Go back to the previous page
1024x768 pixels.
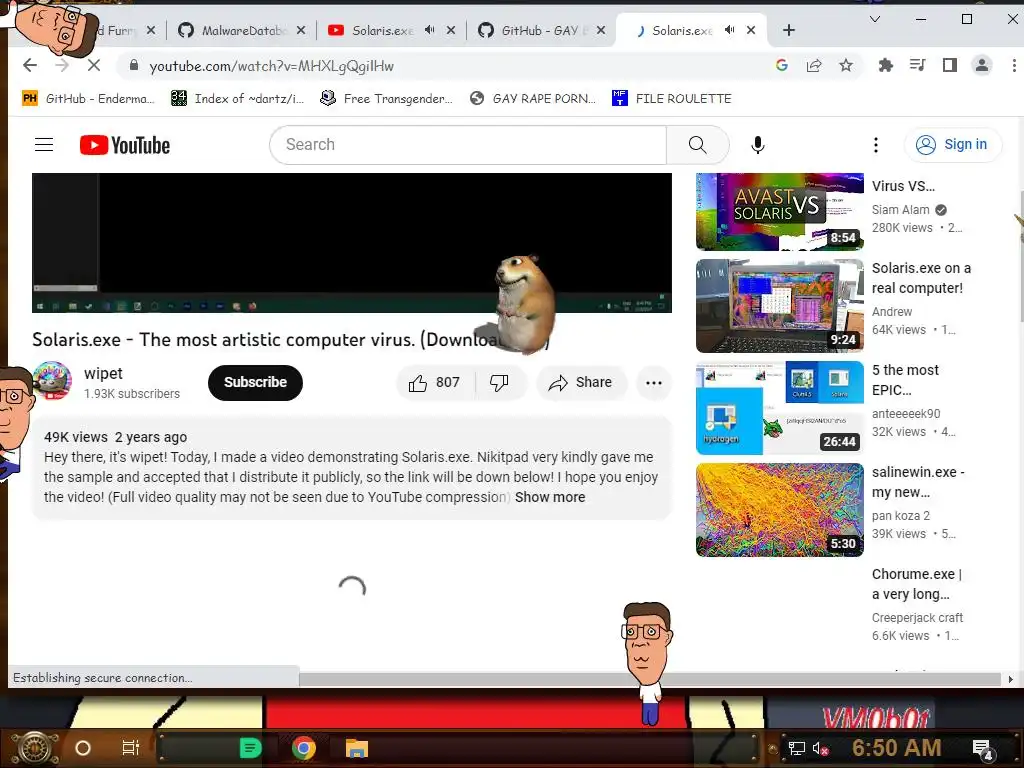pyautogui.click(x=30, y=65)
